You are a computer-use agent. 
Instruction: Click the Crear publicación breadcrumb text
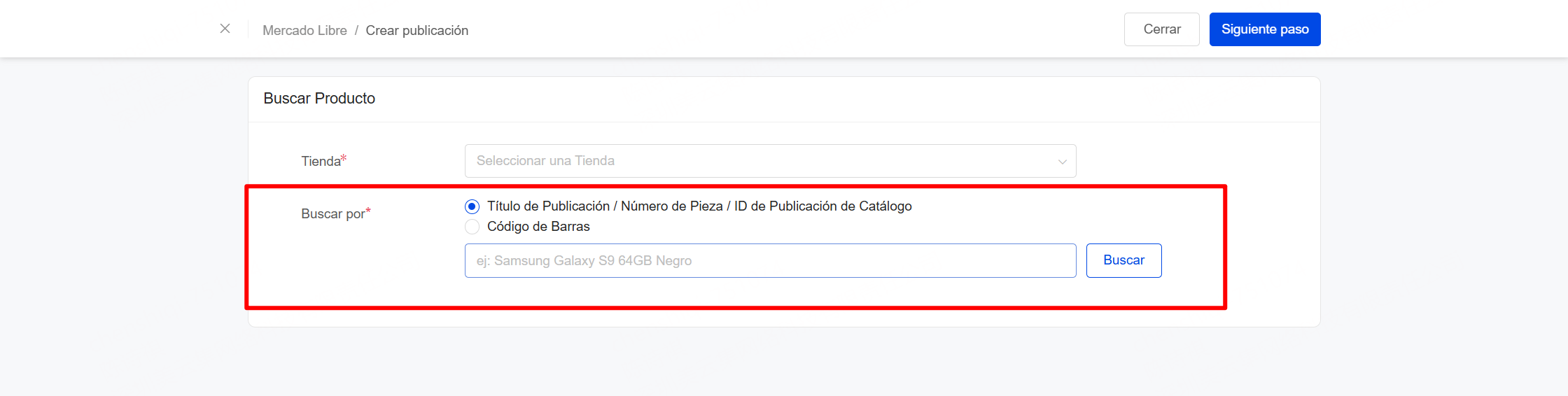coord(416,31)
